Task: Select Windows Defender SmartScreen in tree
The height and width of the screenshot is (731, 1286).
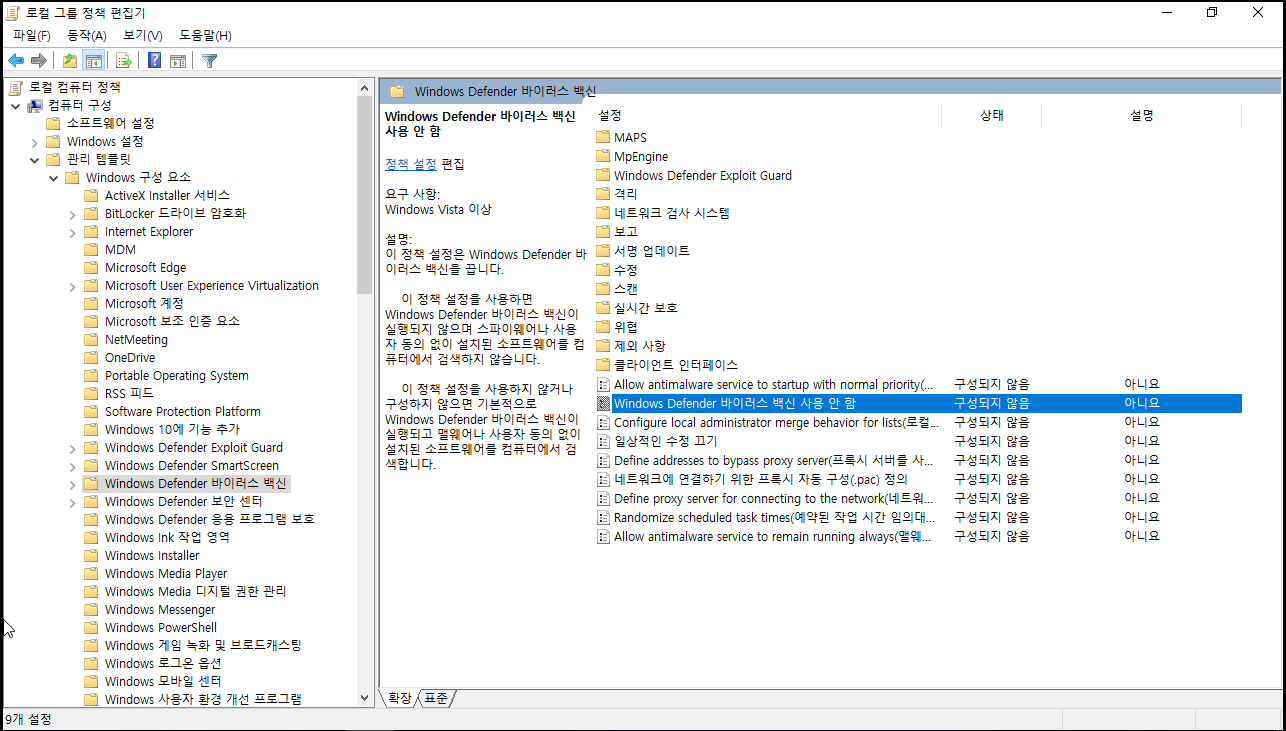Action: pyautogui.click(x=192, y=466)
